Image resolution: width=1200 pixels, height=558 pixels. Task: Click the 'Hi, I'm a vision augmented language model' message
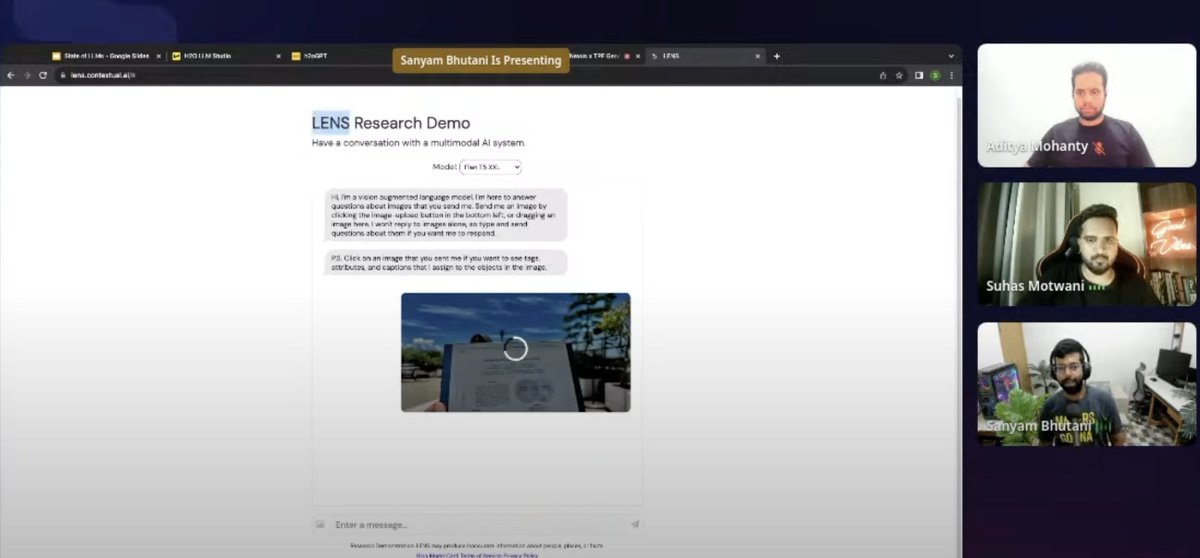coord(446,215)
